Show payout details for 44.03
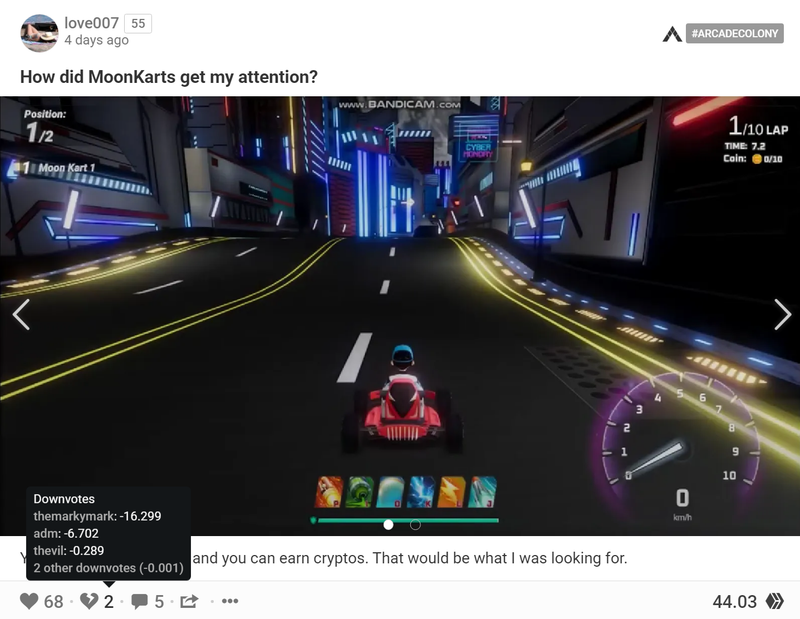 [734, 601]
